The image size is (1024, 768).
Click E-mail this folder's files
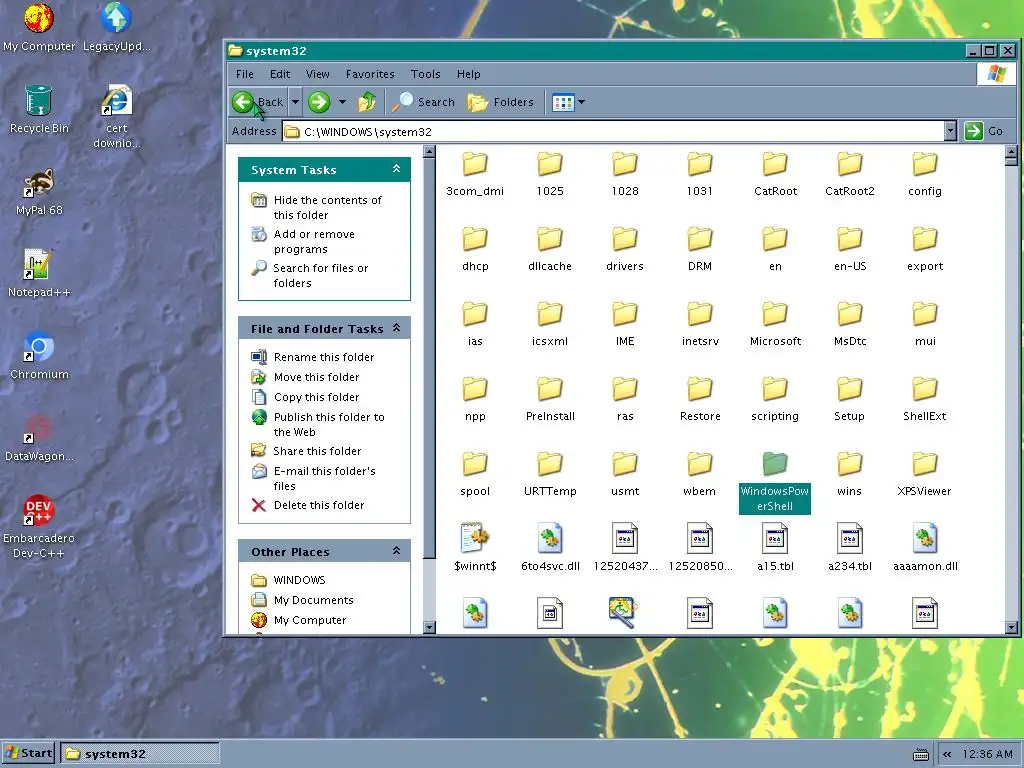click(313, 478)
